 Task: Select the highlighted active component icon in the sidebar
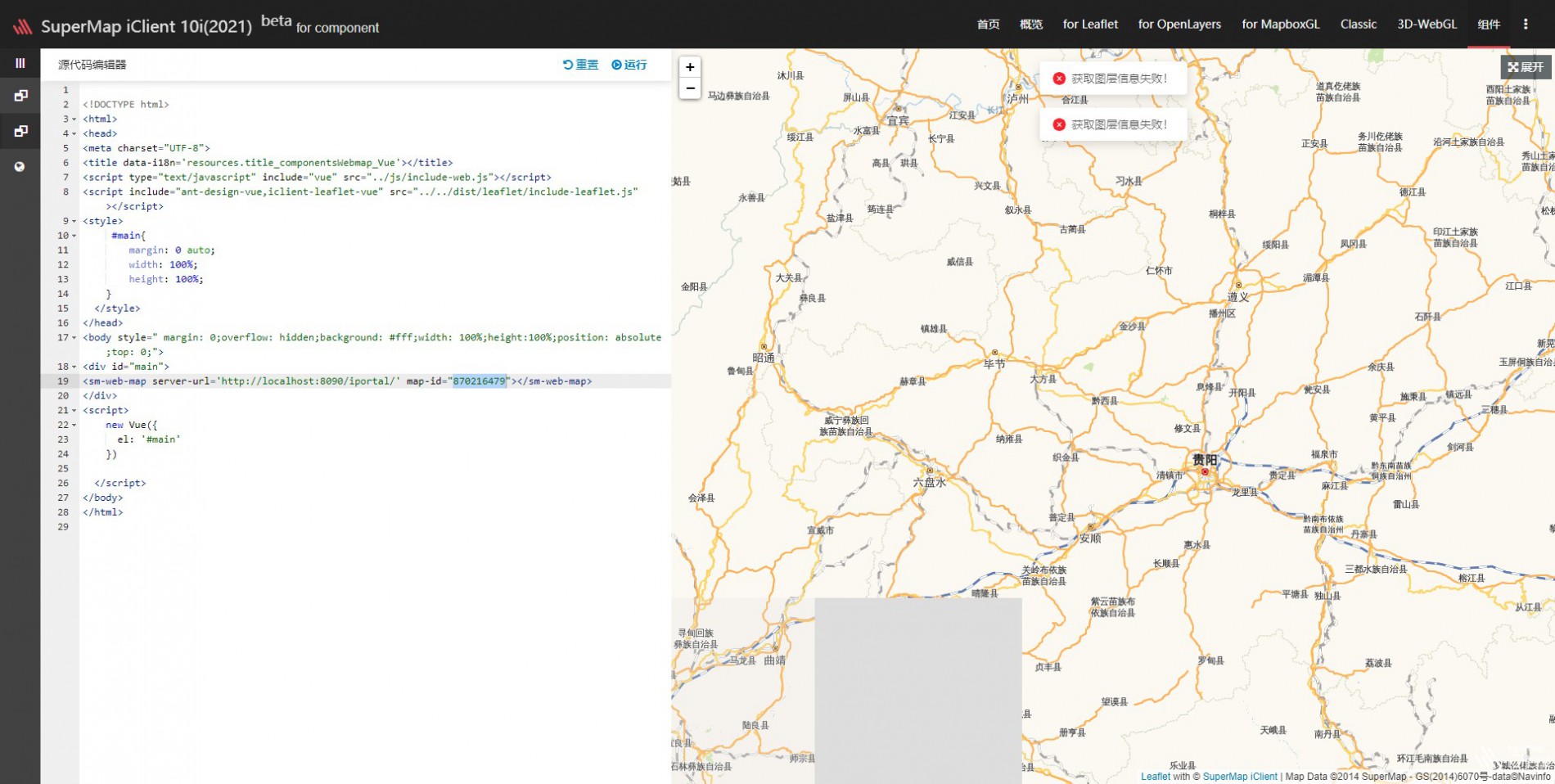pyautogui.click(x=20, y=131)
